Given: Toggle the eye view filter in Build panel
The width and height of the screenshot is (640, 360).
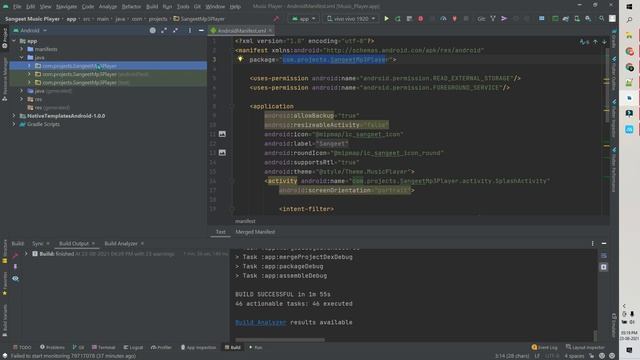Looking at the screenshot, I should [x=16, y=279].
